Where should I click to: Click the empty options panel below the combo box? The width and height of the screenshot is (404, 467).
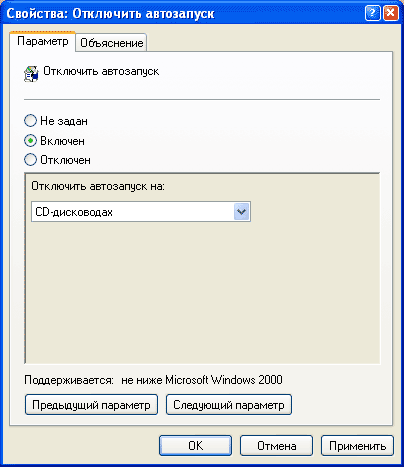coord(203,293)
